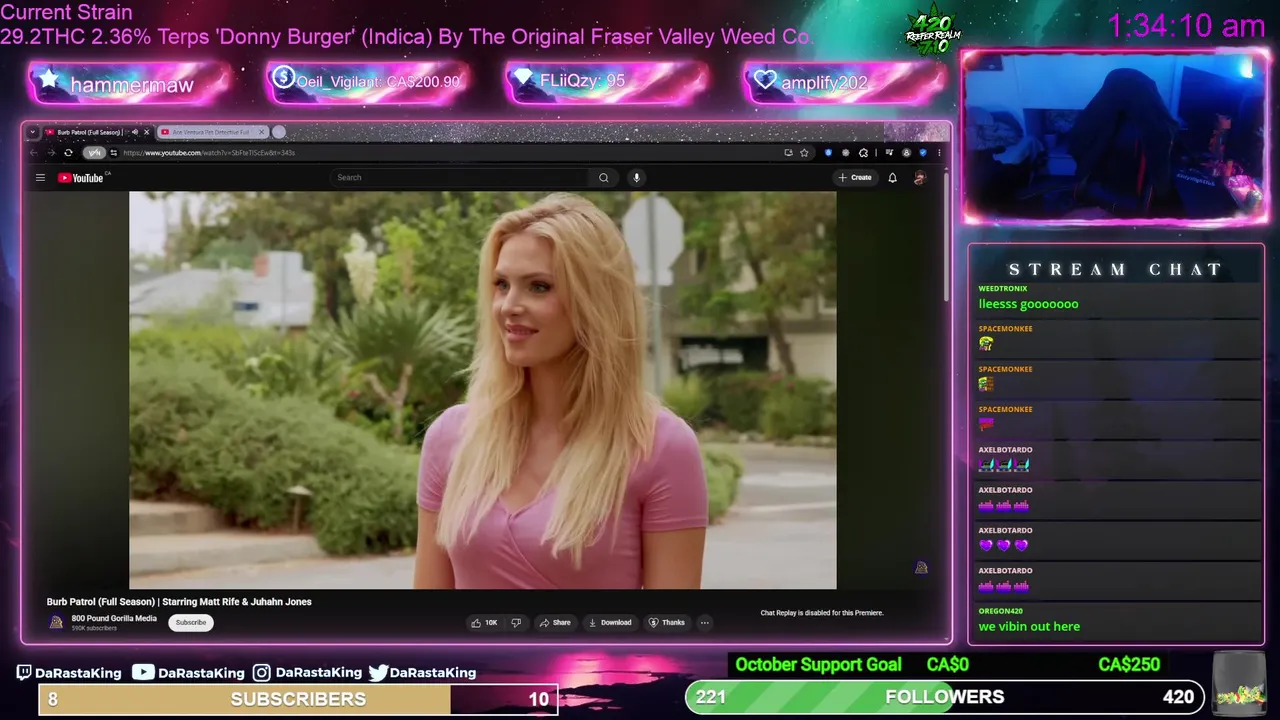Open the browser three-dot menu
The width and height of the screenshot is (1280, 720).
coord(939,153)
